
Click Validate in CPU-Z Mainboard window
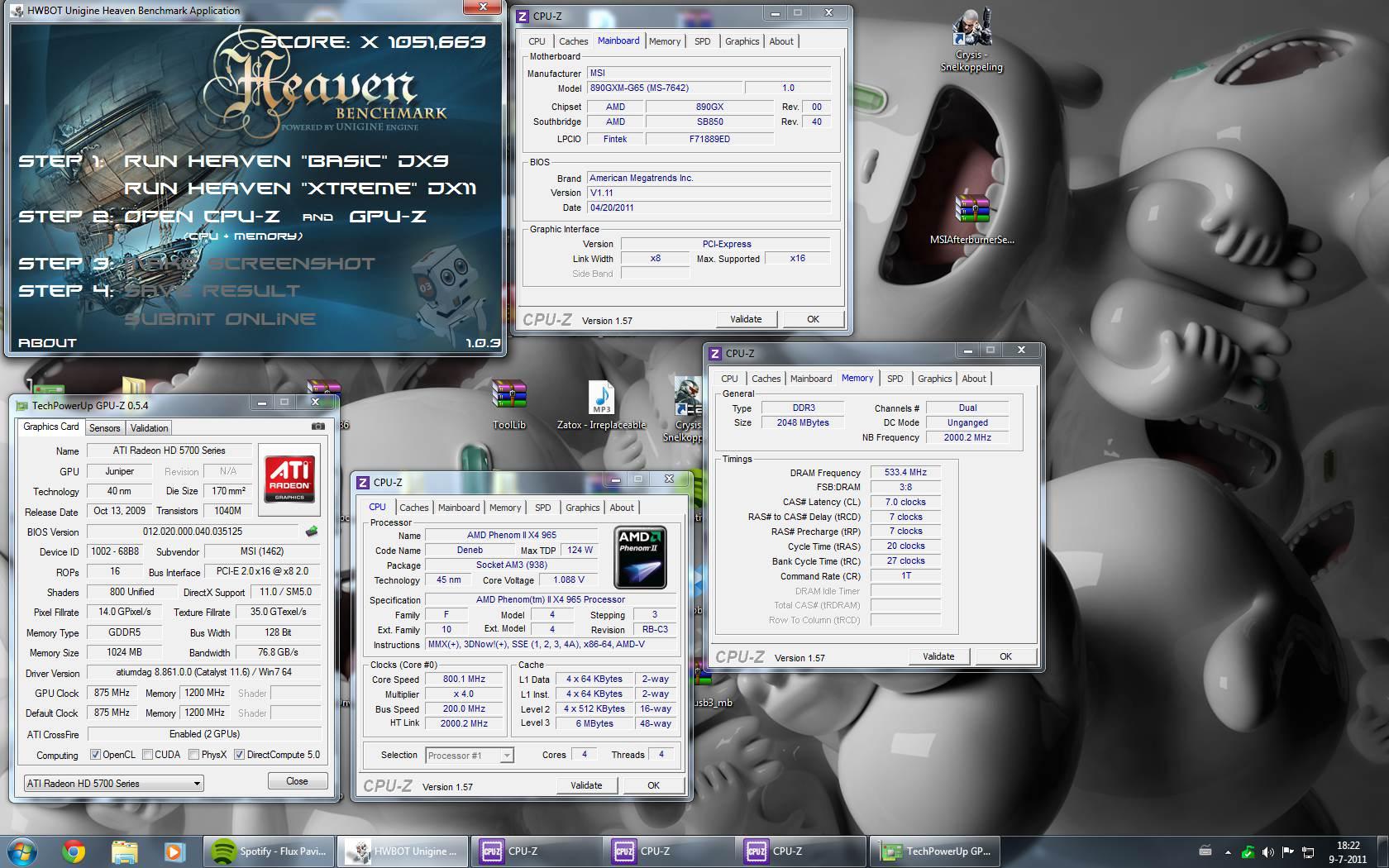click(x=746, y=319)
